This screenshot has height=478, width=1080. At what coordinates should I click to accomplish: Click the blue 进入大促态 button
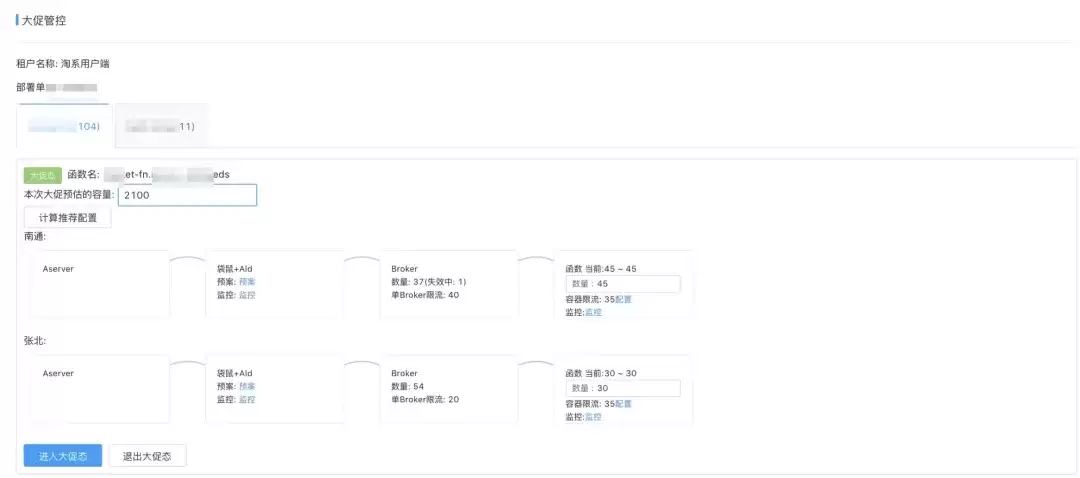(63, 456)
